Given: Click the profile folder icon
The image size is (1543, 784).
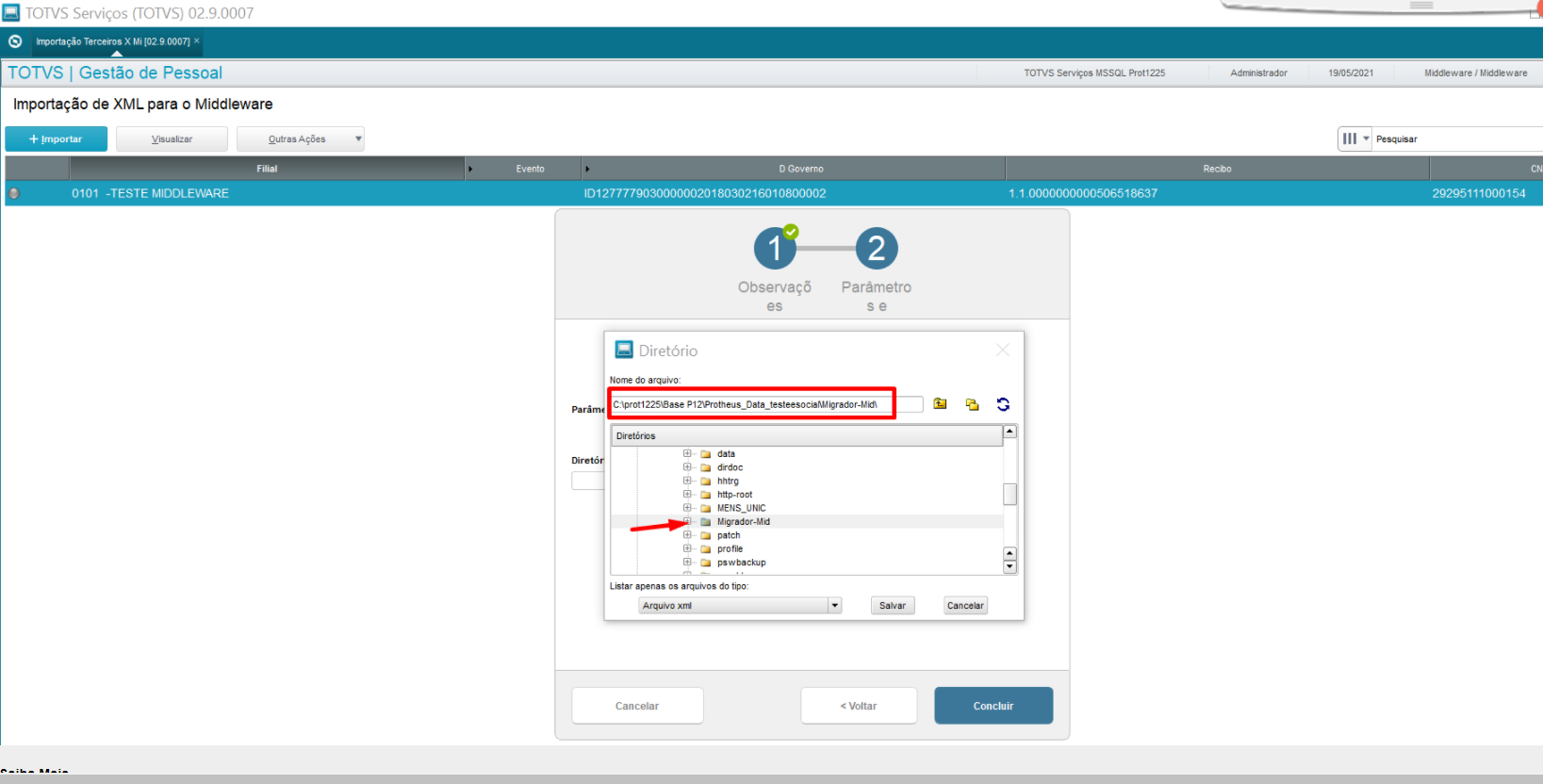Looking at the screenshot, I should click(705, 549).
